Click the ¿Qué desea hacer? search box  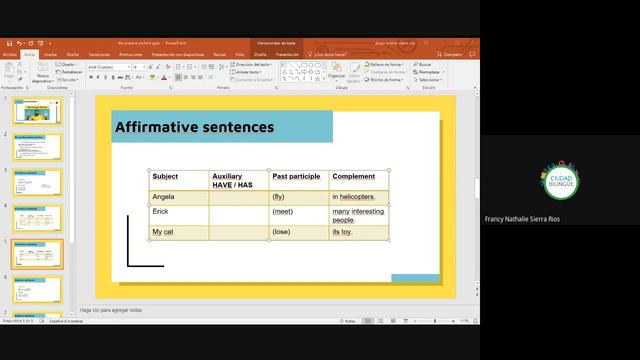coord(327,55)
